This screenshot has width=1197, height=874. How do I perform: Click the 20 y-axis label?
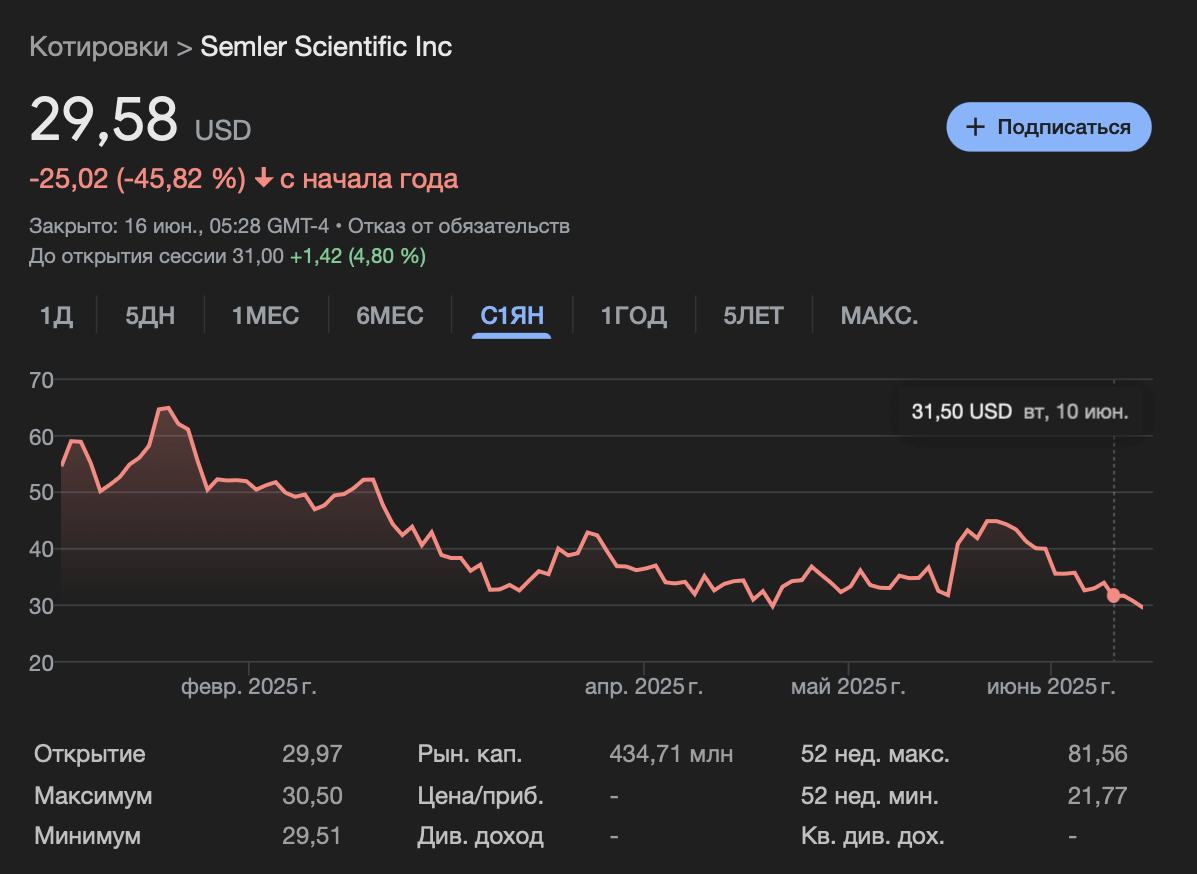click(41, 663)
